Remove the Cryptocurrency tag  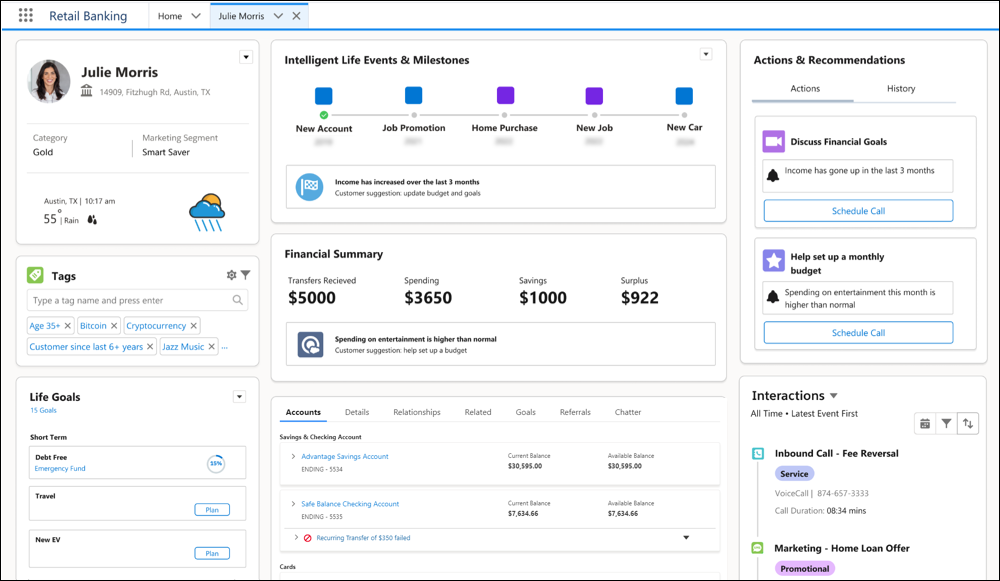click(194, 325)
